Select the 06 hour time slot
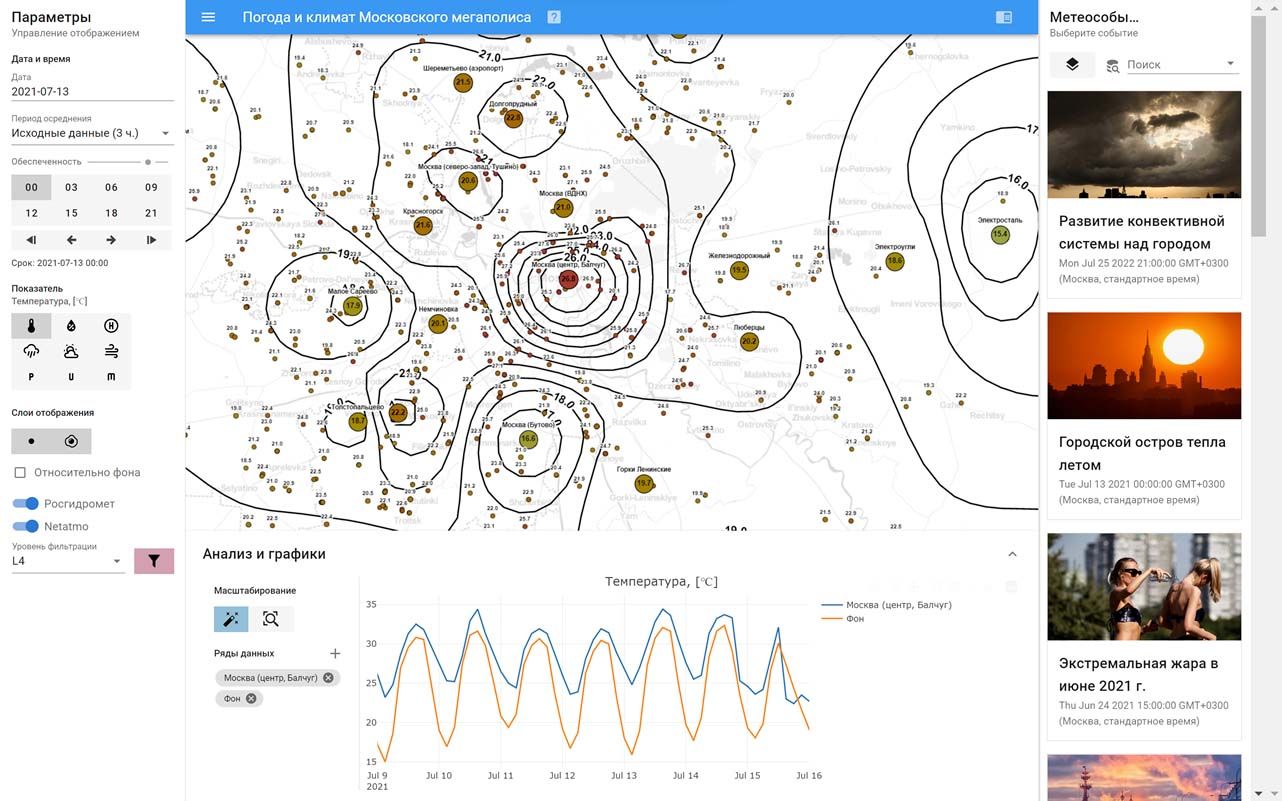The height and width of the screenshot is (801, 1282). pos(111,187)
